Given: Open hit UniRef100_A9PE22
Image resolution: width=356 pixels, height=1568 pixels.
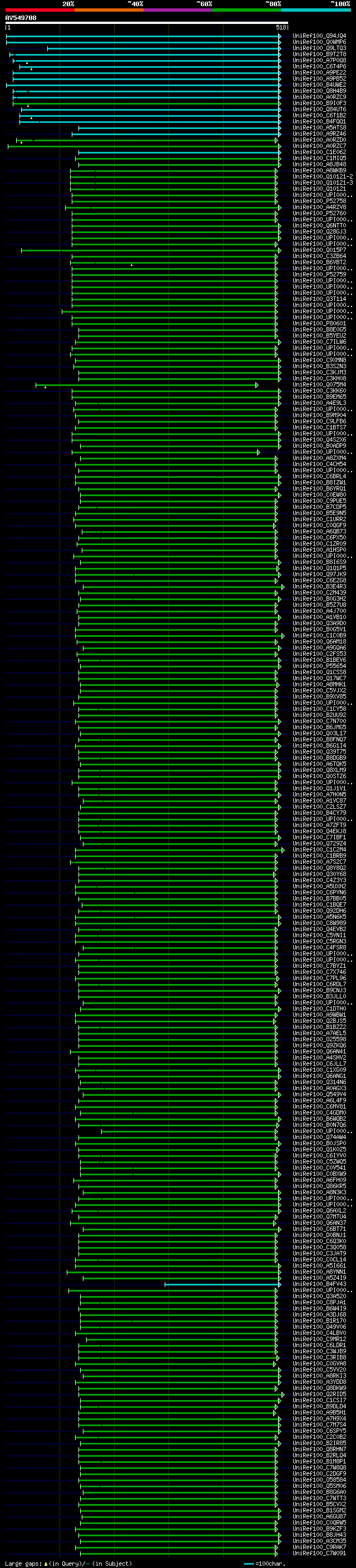Looking at the screenshot, I should click(x=319, y=72).
